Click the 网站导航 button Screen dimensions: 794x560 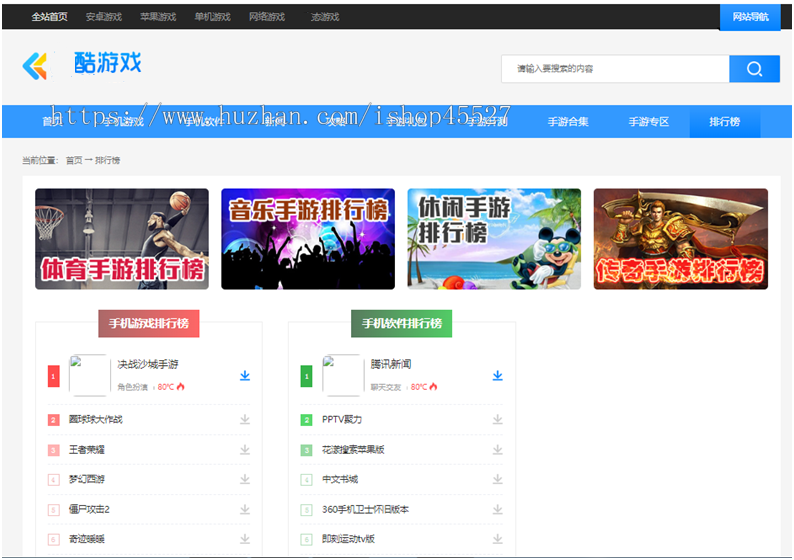pyautogui.click(x=750, y=17)
